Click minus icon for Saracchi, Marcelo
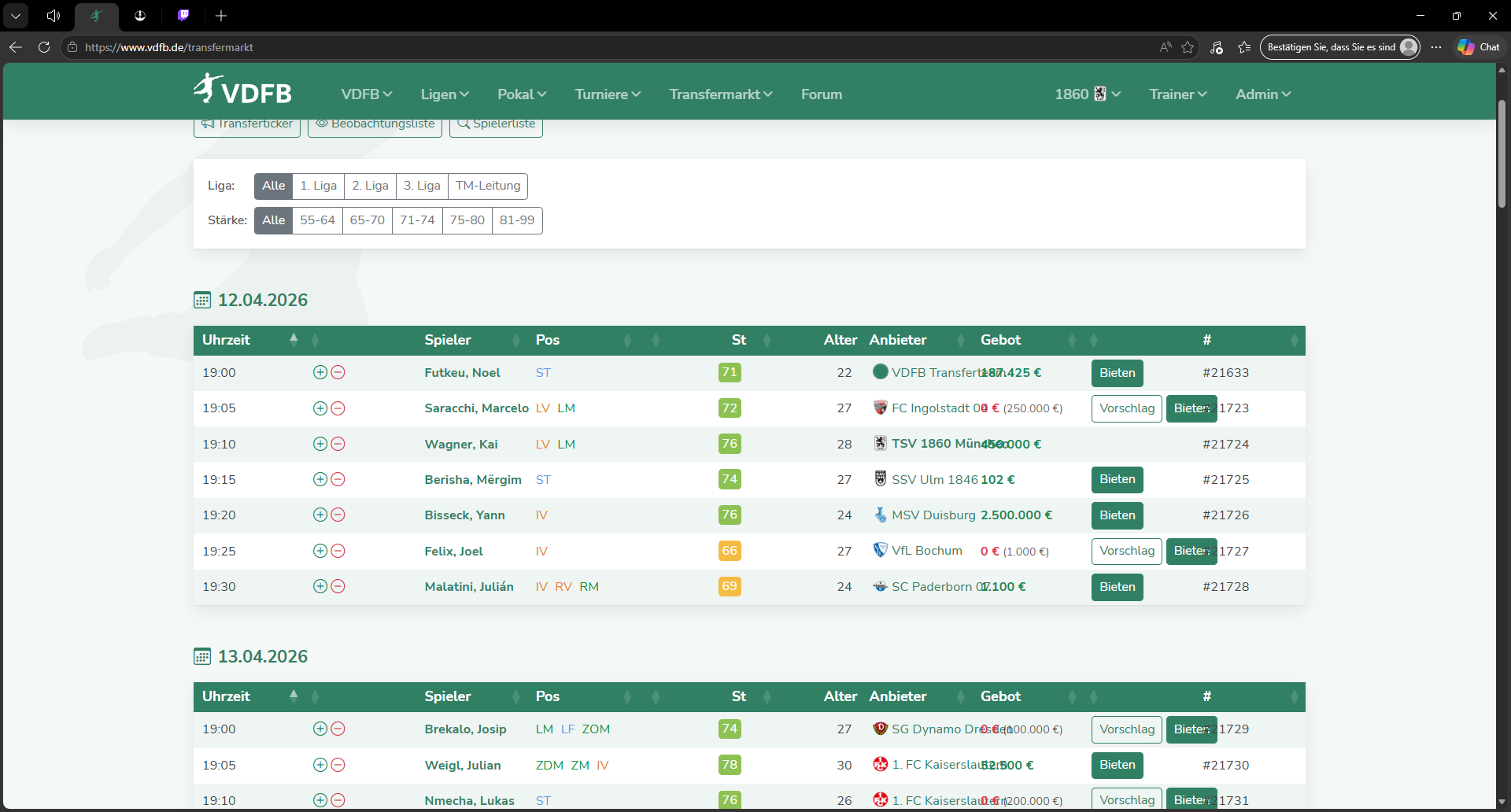 [338, 408]
